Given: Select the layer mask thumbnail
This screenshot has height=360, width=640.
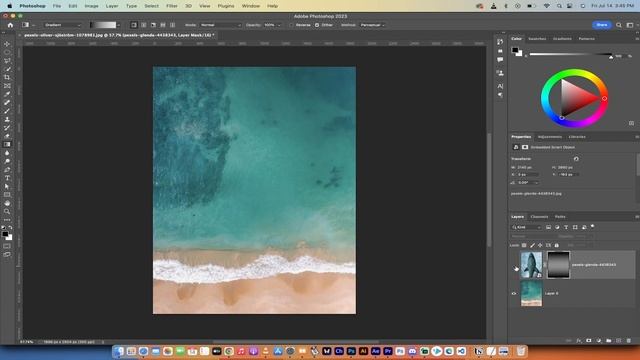Looking at the screenshot, I should (x=558, y=265).
